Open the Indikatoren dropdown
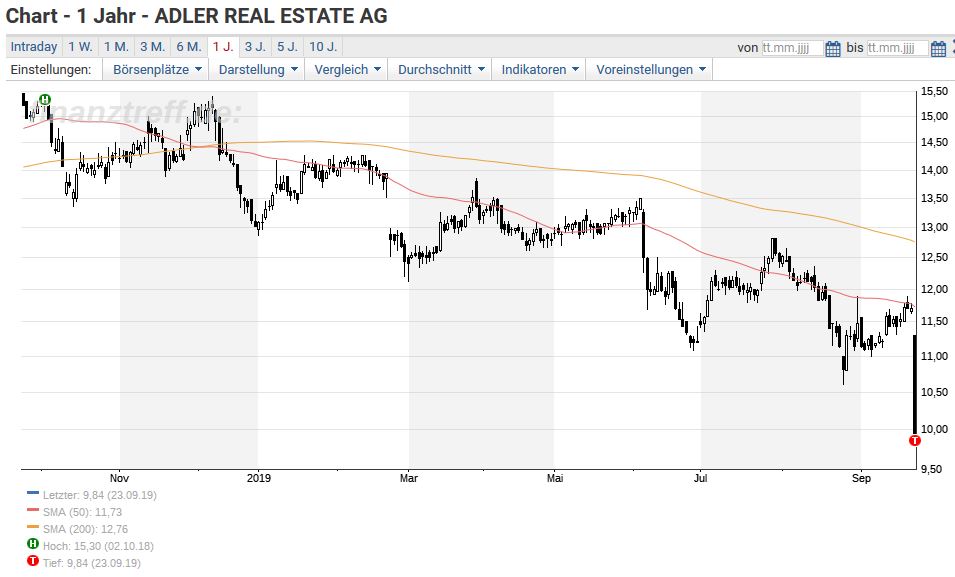The height and width of the screenshot is (577, 955). [x=539, y=69]
